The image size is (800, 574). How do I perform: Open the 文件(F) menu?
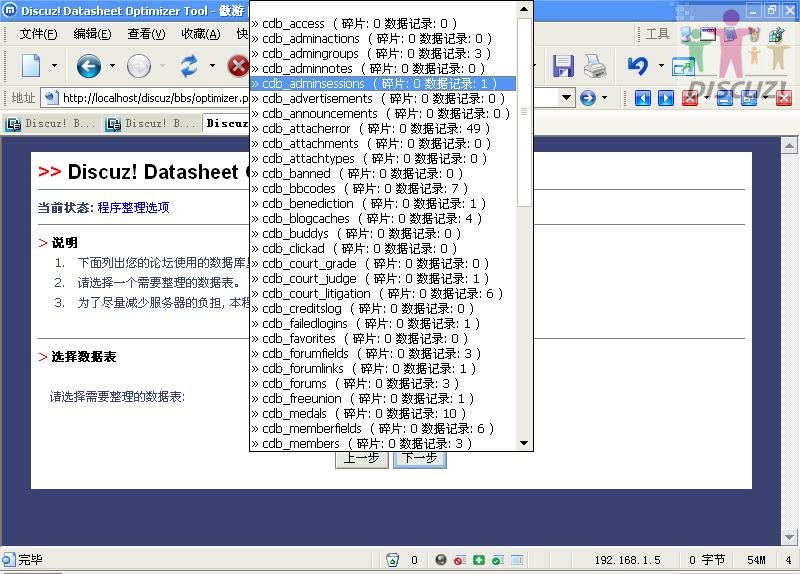(38, 34)
